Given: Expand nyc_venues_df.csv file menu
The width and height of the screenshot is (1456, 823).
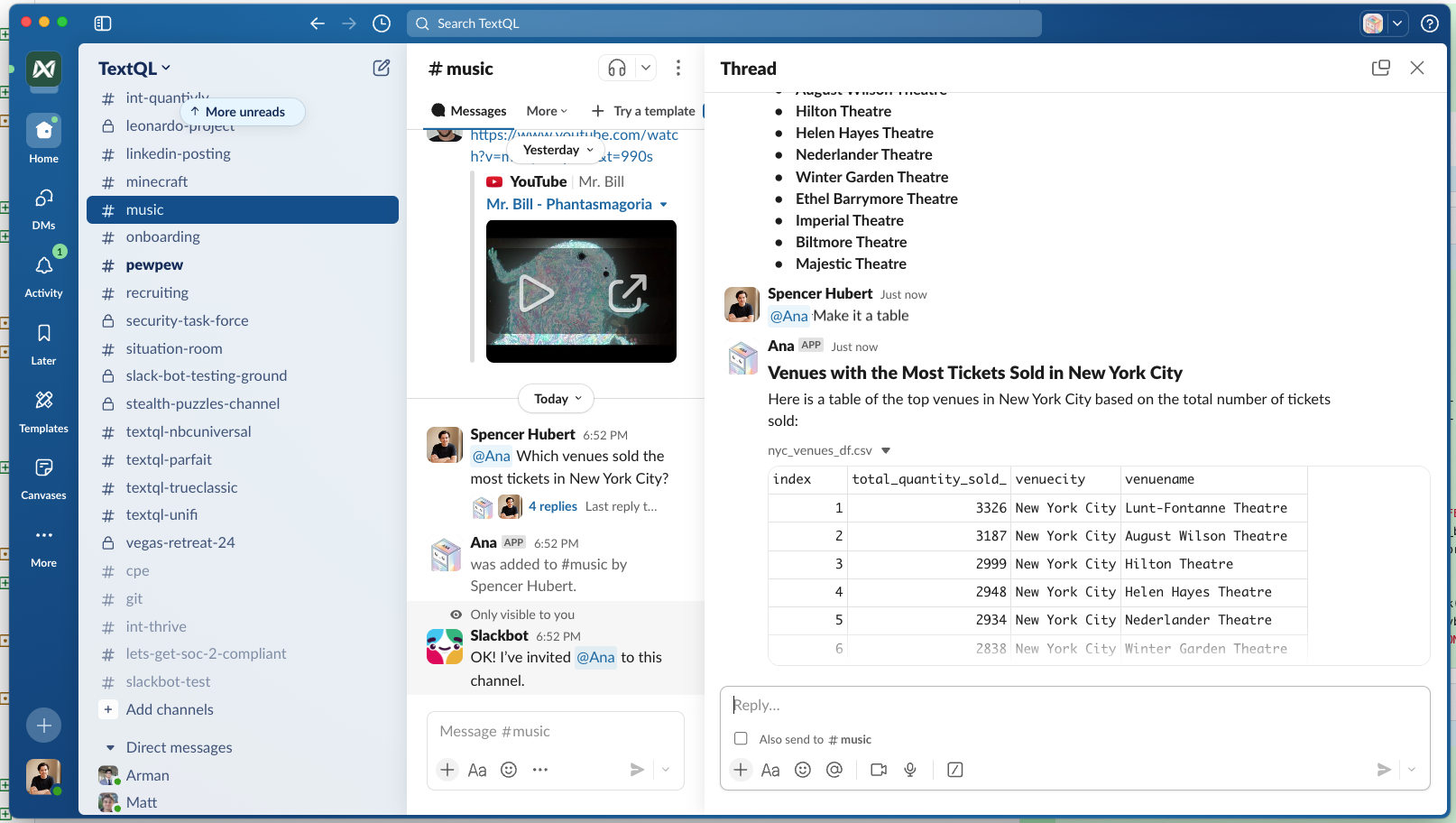Looking at the screenshot, I should click(886, 450).
